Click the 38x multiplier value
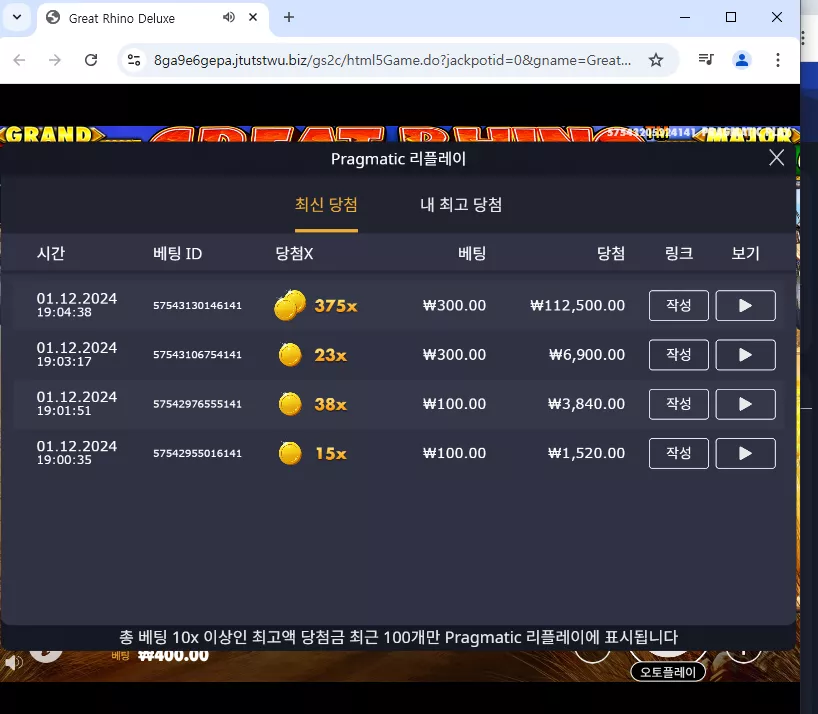This screenshot has width=818, height=714. [330, 404]
